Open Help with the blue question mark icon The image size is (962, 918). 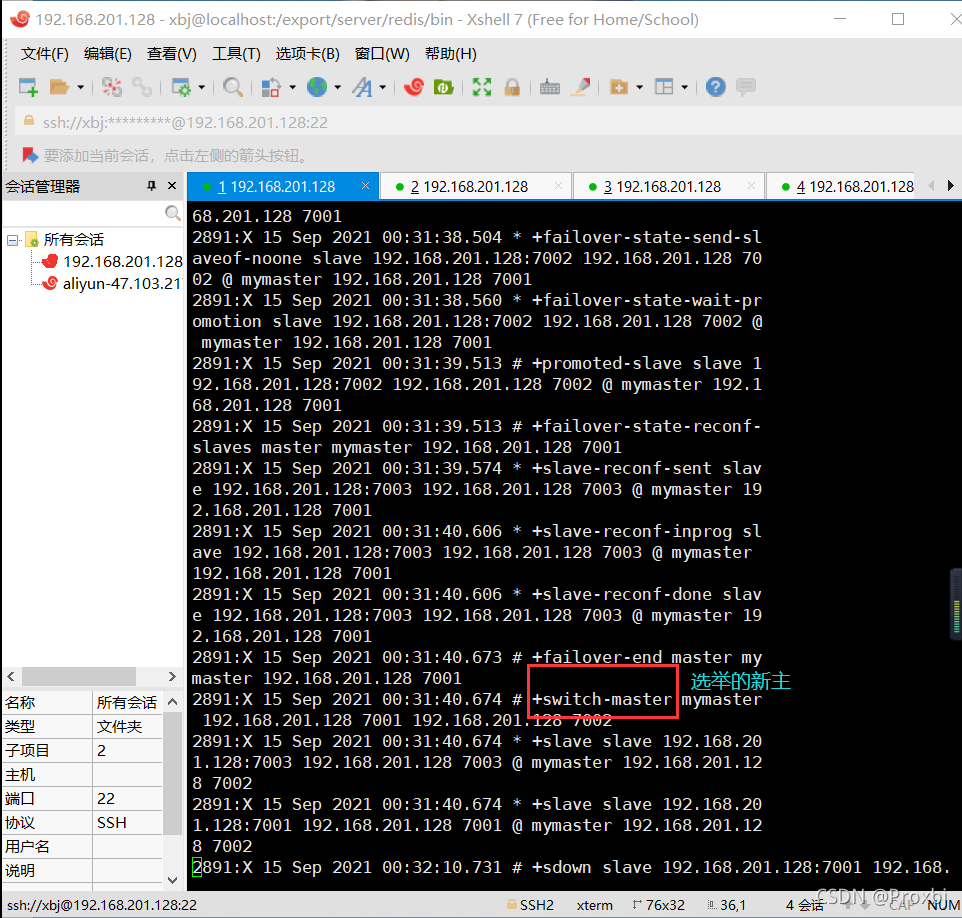pyautogui.click(x=715, y=87)
